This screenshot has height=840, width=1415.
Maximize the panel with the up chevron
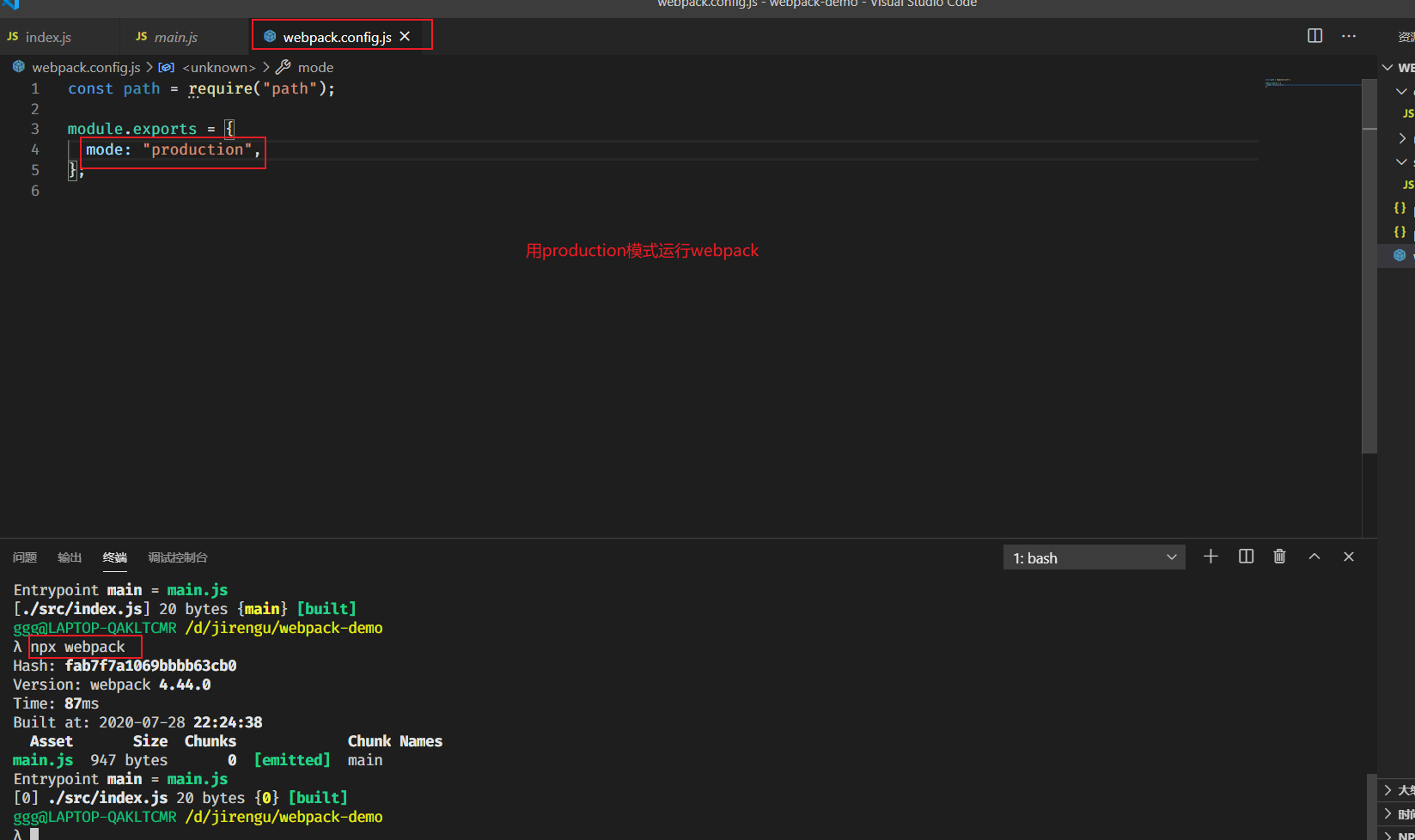pyautogui.click(x=1314, y=557)
